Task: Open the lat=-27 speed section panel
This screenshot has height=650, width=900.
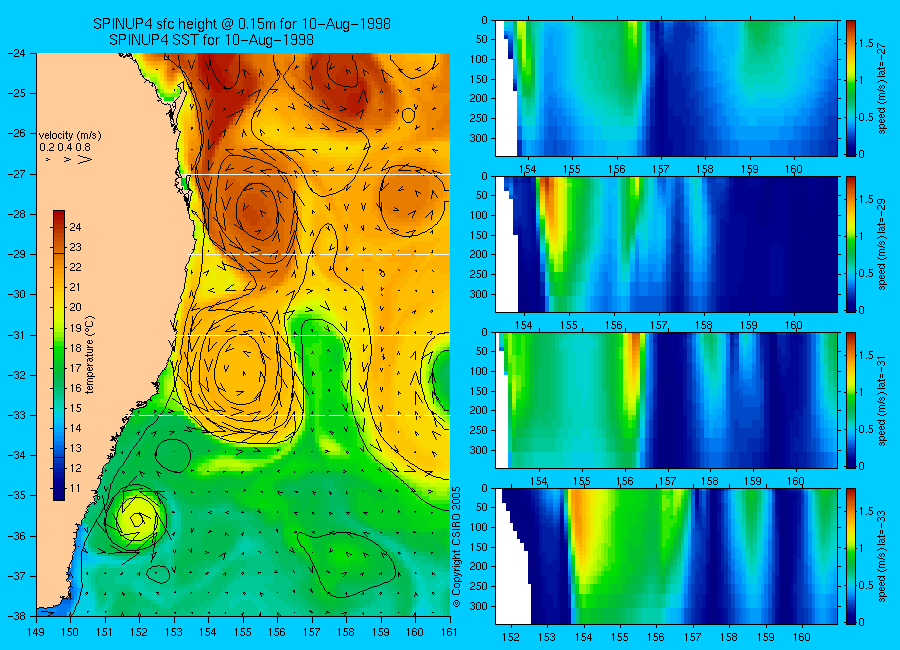Action: (666, 88)
